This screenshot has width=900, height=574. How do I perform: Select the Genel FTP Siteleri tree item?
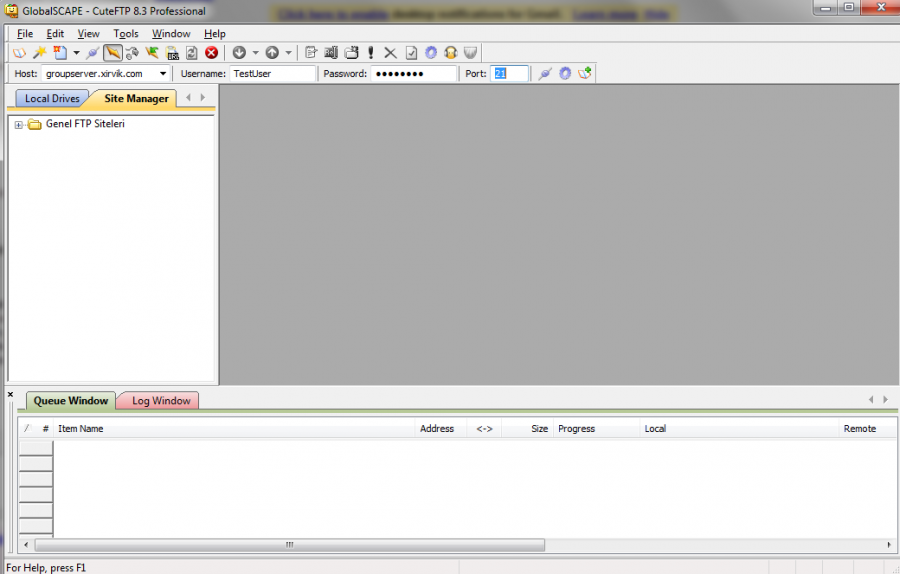(85, 124)
